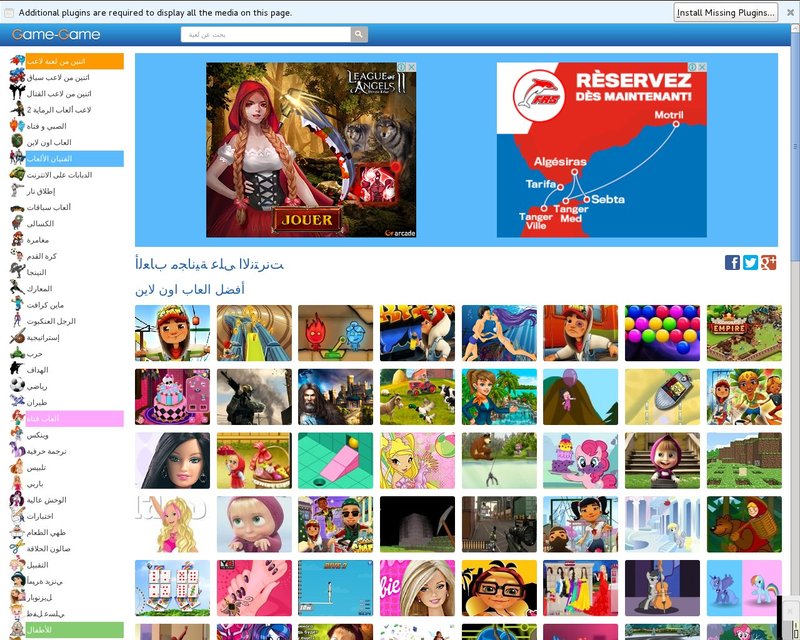The height and width of the screenshot is (640, 800).
Task: Open the green للأطفال category
Action: pos(74,630)
